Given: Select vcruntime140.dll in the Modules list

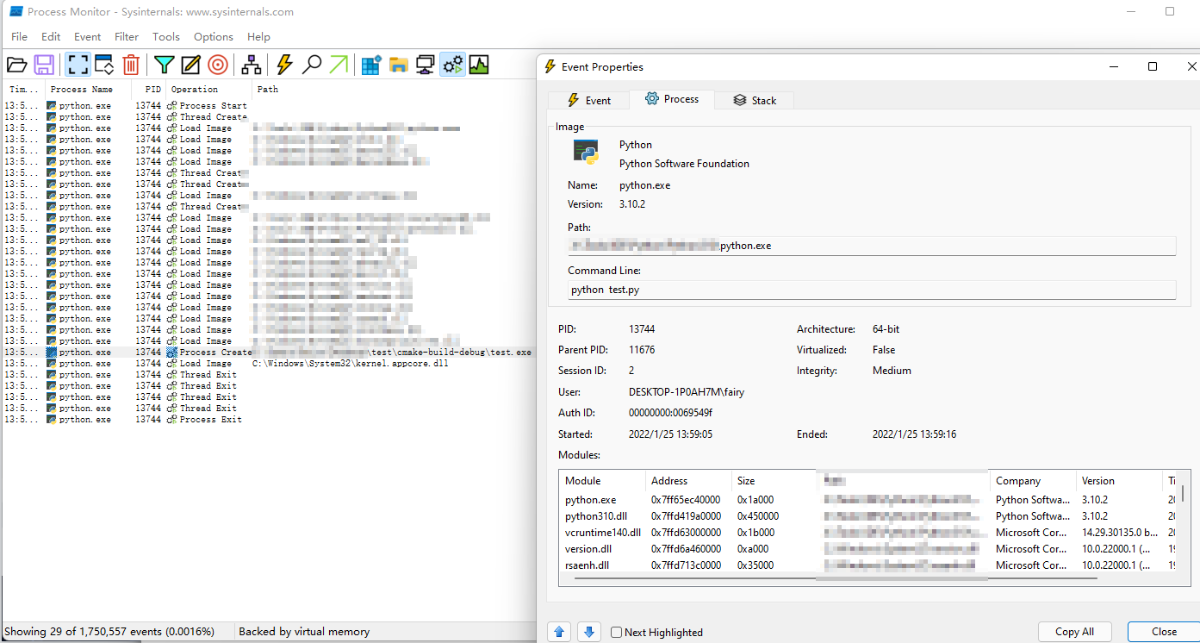Looking at the screenshot, I should pyautogui.click(x=870, y=533).
